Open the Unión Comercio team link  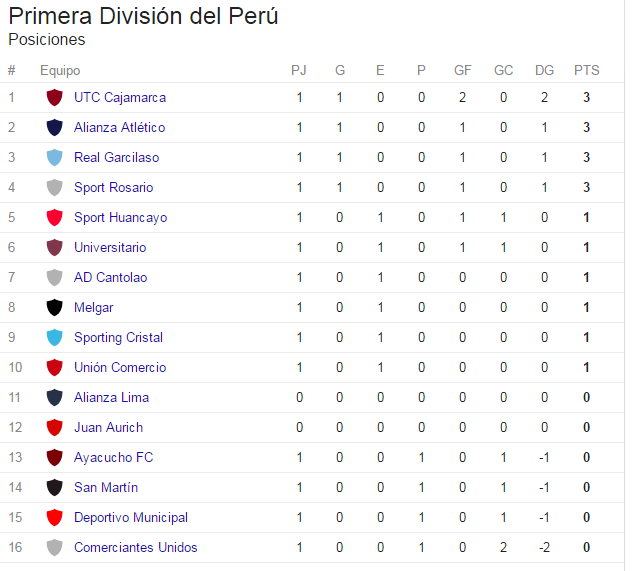coord(120,368)
